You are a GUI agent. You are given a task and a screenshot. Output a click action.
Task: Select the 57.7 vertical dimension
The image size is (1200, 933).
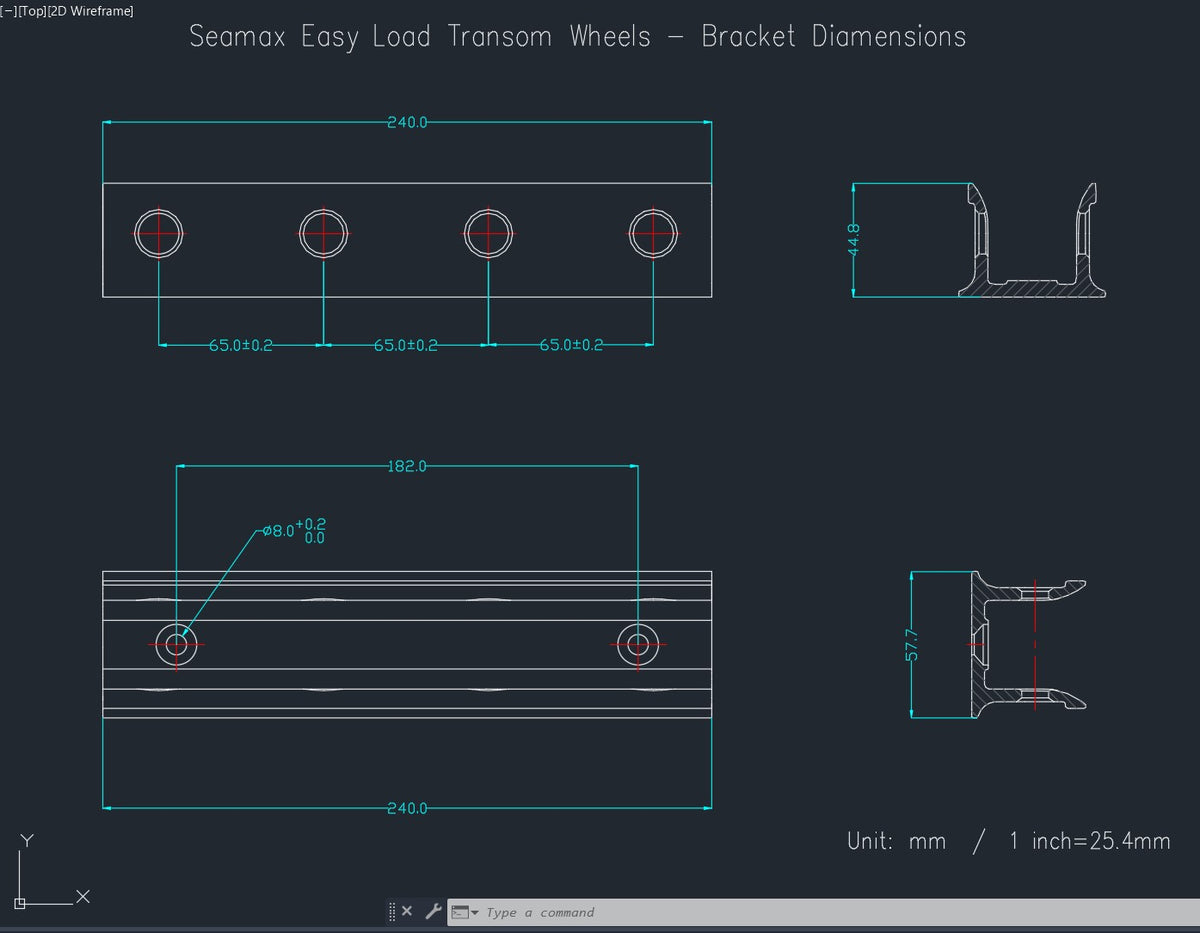tap(912, 645)
